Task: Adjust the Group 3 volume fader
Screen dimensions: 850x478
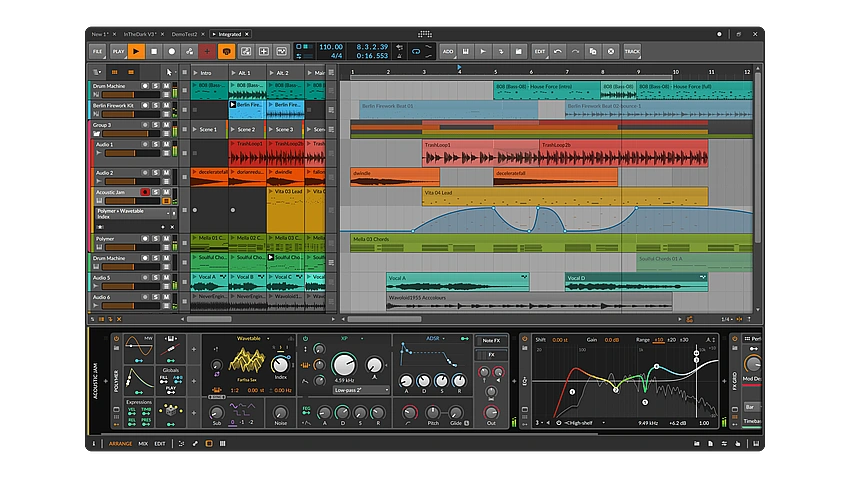Action: pyautogui.click(x=133, y=134)
